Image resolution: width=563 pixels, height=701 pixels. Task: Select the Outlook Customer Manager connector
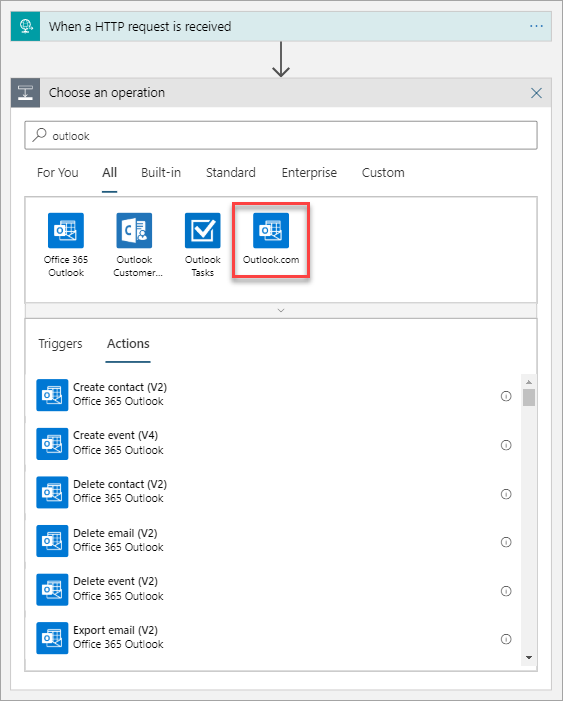(134, 230)
